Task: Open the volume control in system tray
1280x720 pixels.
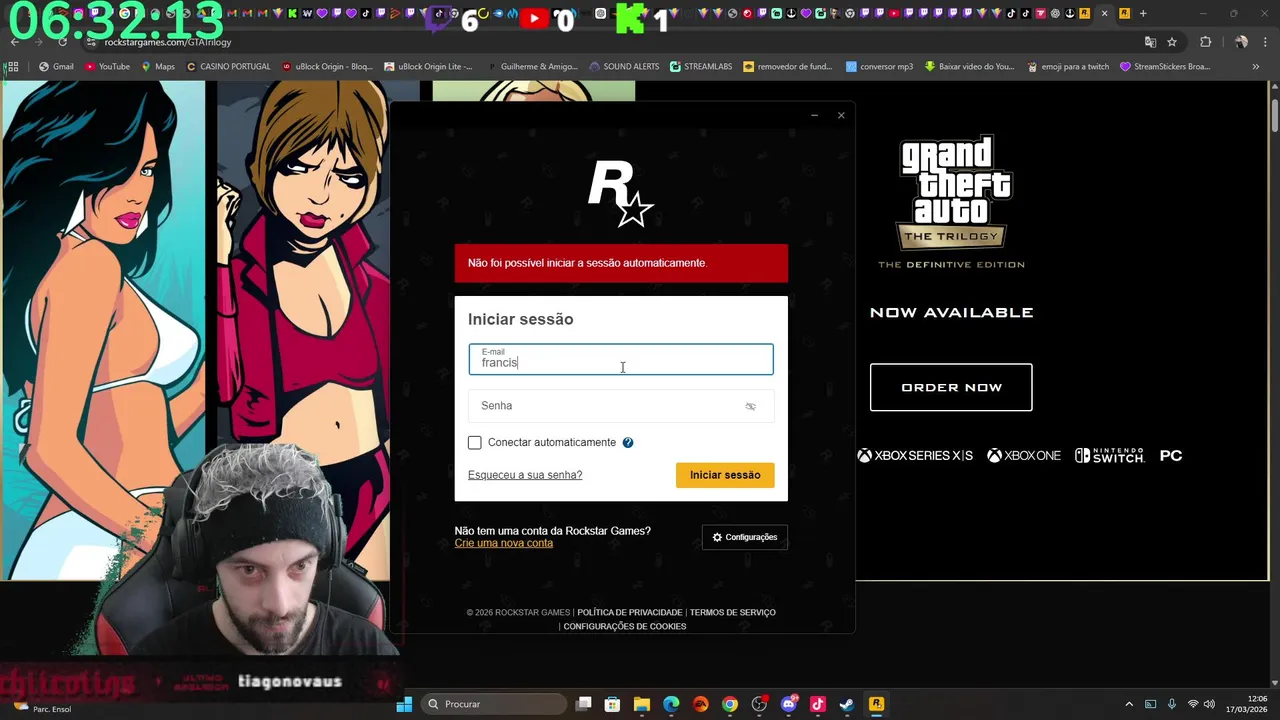Action: point(1209,704)
